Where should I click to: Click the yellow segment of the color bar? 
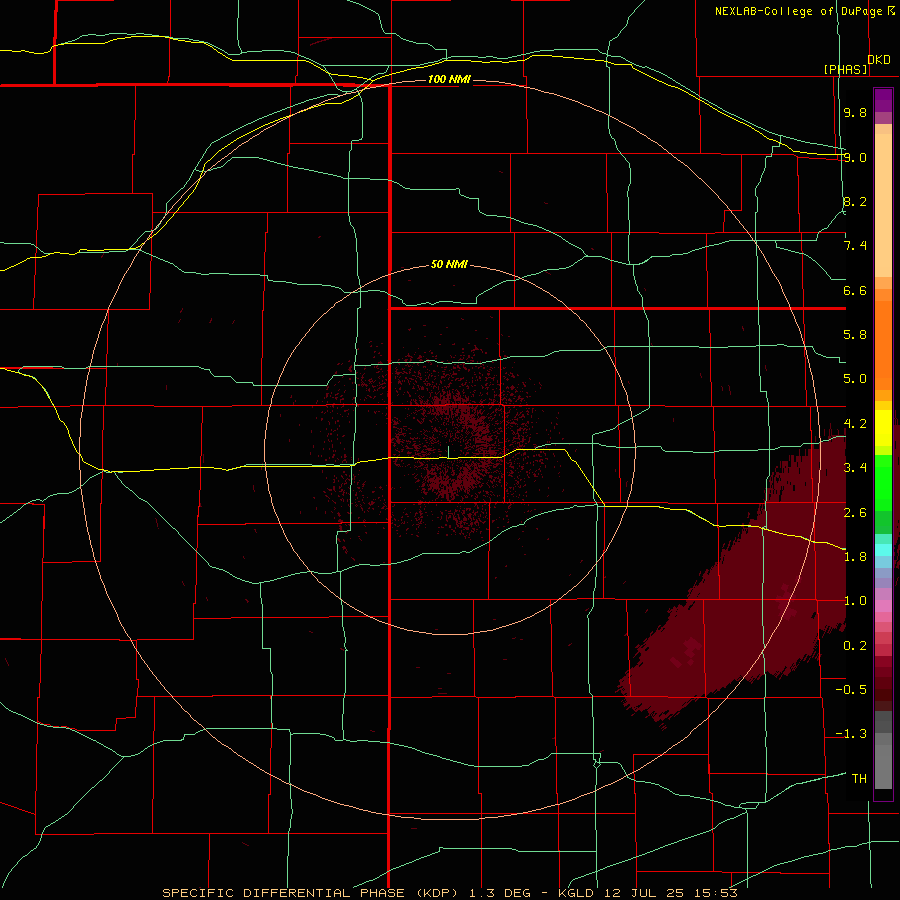point(883,428)
